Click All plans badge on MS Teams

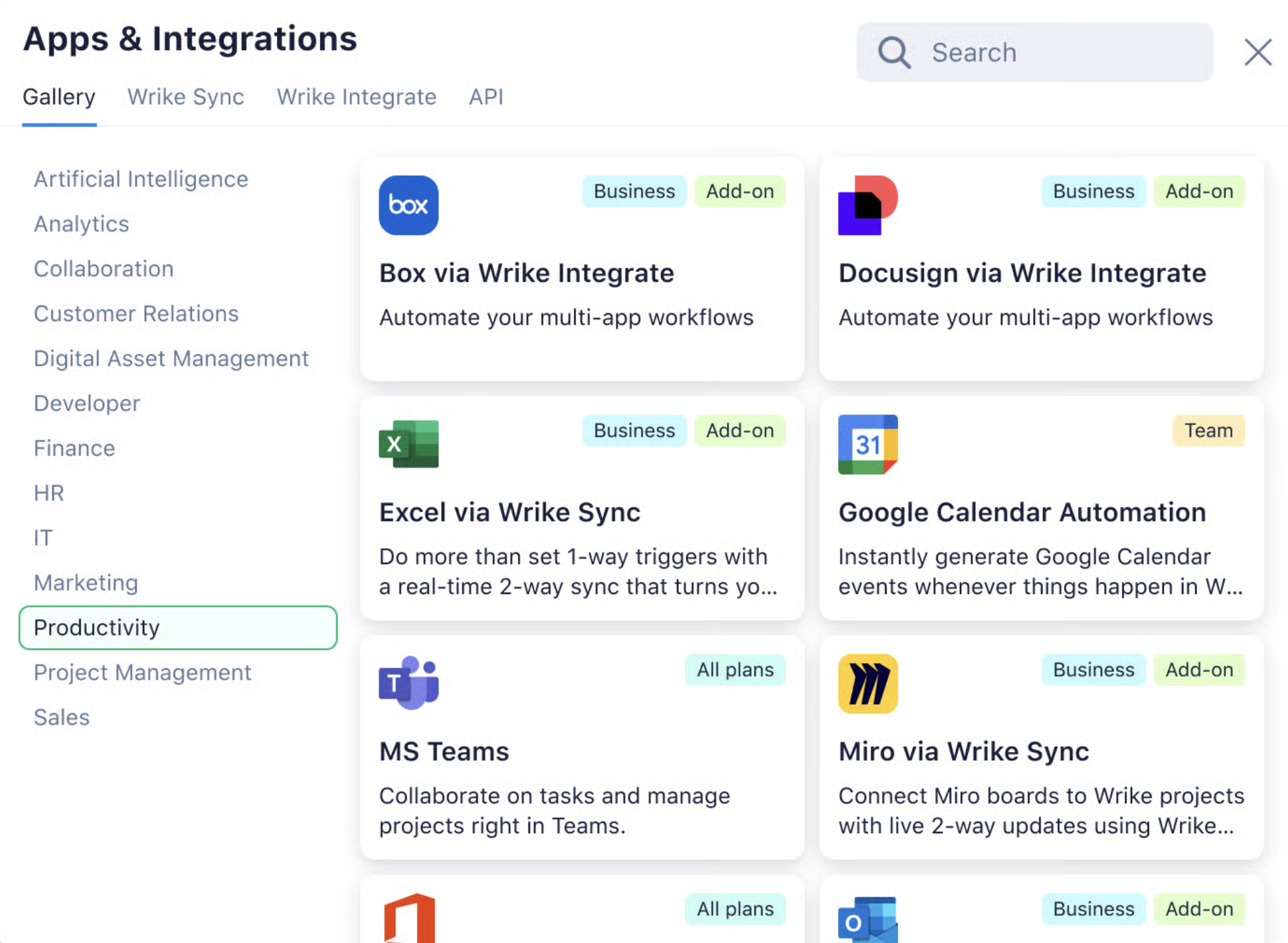pyautogui.click(x=735, y=669)
